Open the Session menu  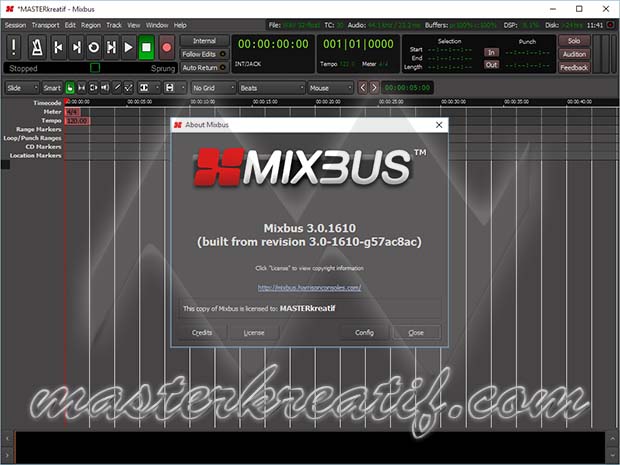click(x=15, y=25)
